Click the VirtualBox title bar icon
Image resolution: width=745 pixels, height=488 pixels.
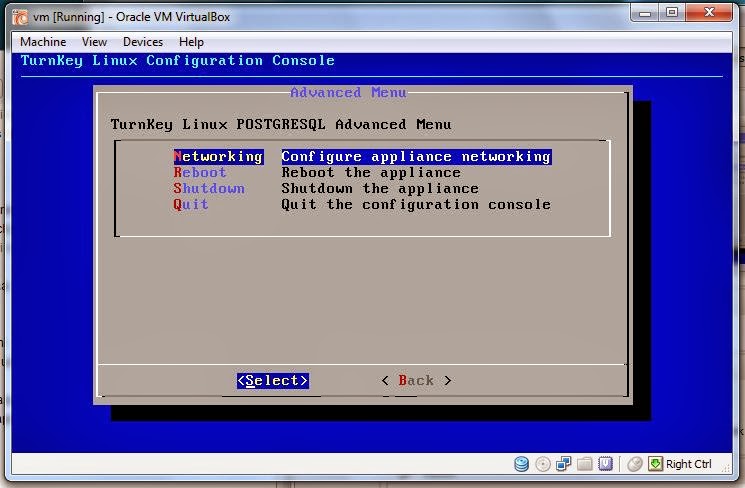[20, 17]
